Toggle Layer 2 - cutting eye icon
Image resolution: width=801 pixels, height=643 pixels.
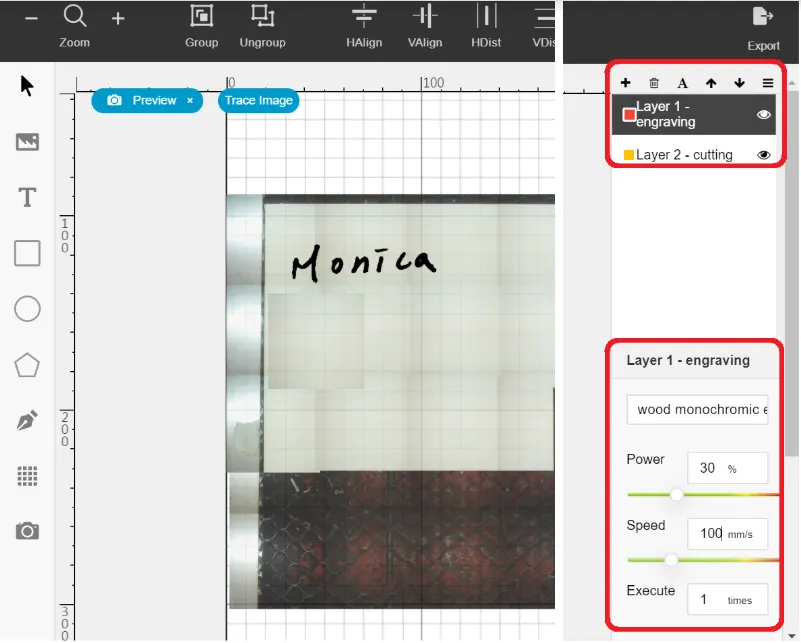tap(763, 155)
